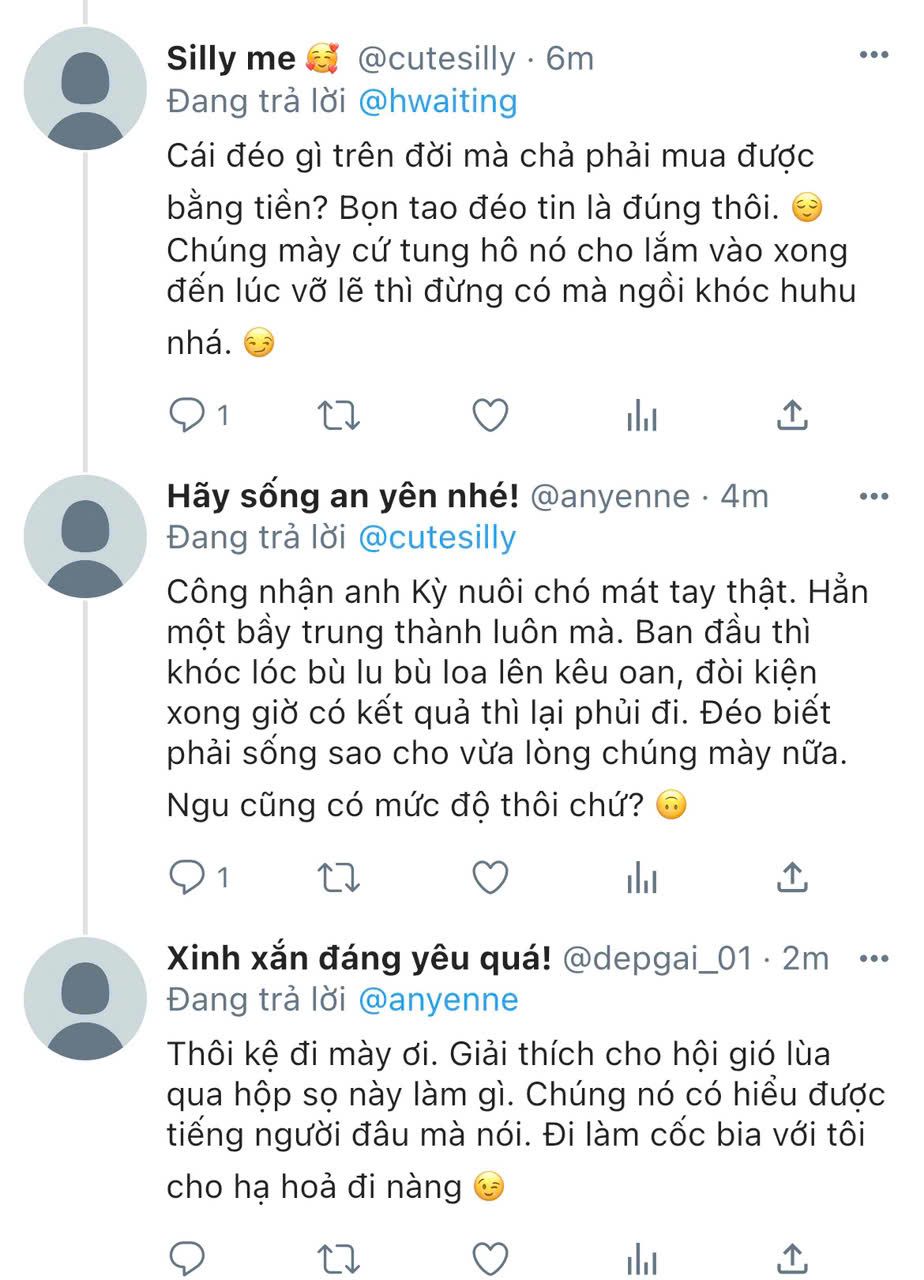Image resolution: width=924 pixels, height=1280 pixels.
Task: Open profile name "Xinh xắn đáng yêu quá!"
Action: [359, 959]
